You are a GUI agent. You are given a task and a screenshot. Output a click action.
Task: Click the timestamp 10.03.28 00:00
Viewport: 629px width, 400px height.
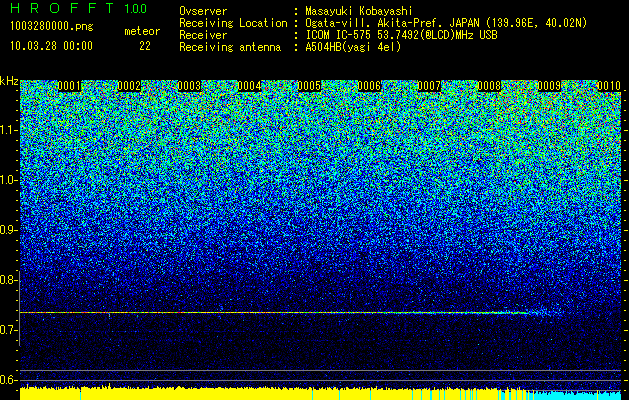pos(51,46)
